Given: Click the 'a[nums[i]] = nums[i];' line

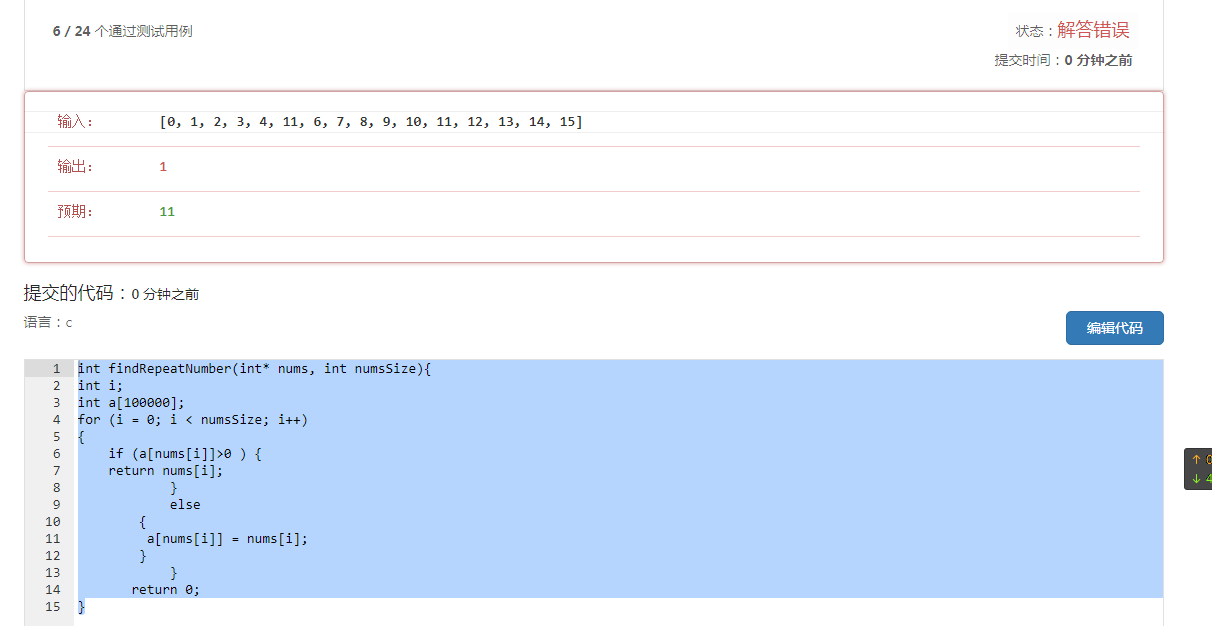Looking at the screenshot, I should 227,539.
